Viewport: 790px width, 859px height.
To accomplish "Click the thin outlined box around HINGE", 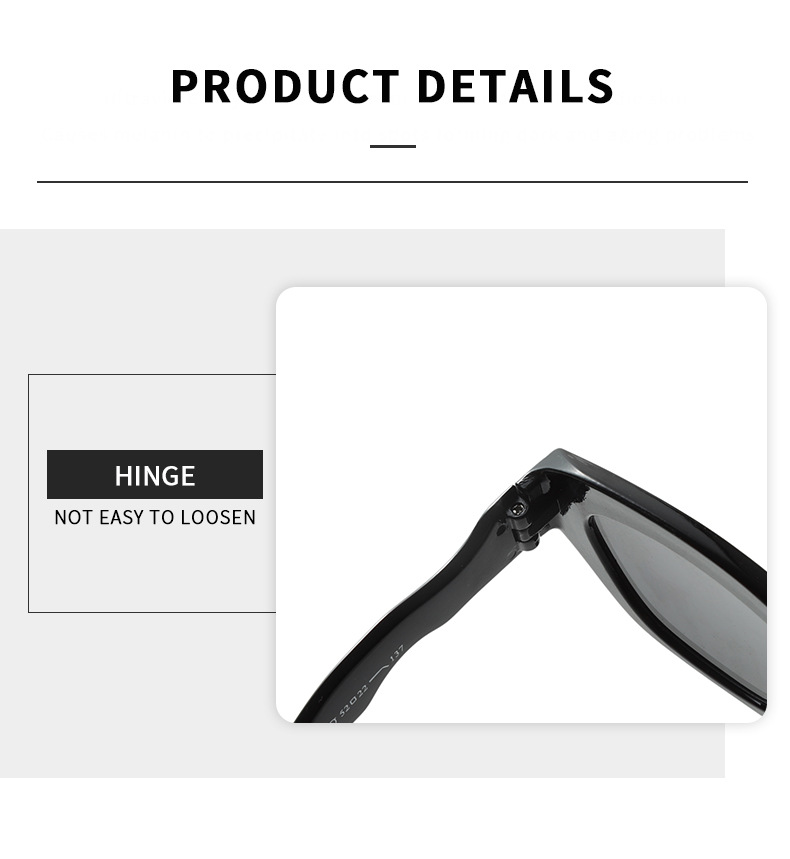I will pos(152,493).
